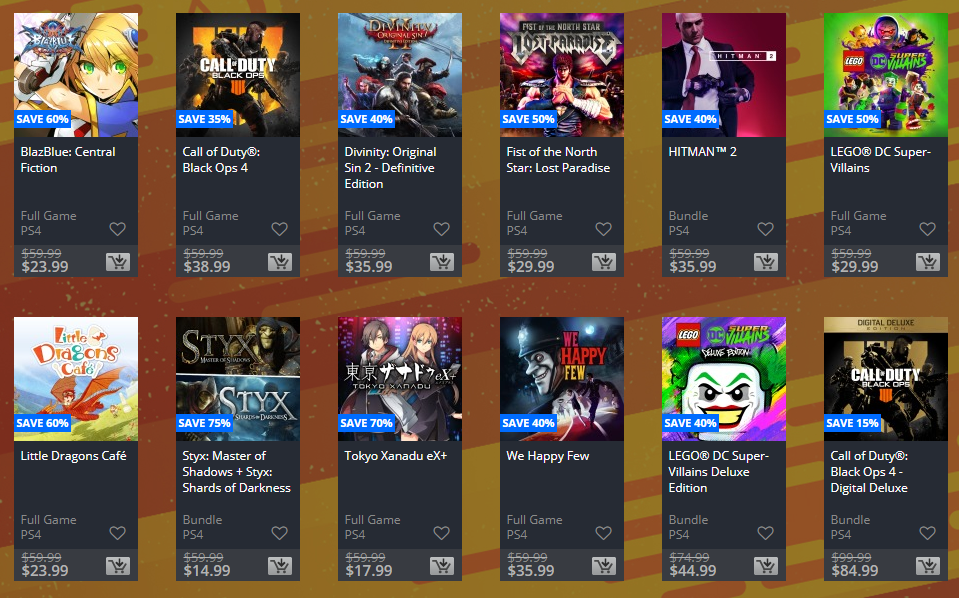This screenshot has height=598, width=959.
Task: Toggle wishlist heart for We Happy Few
Action: (604, 533)
